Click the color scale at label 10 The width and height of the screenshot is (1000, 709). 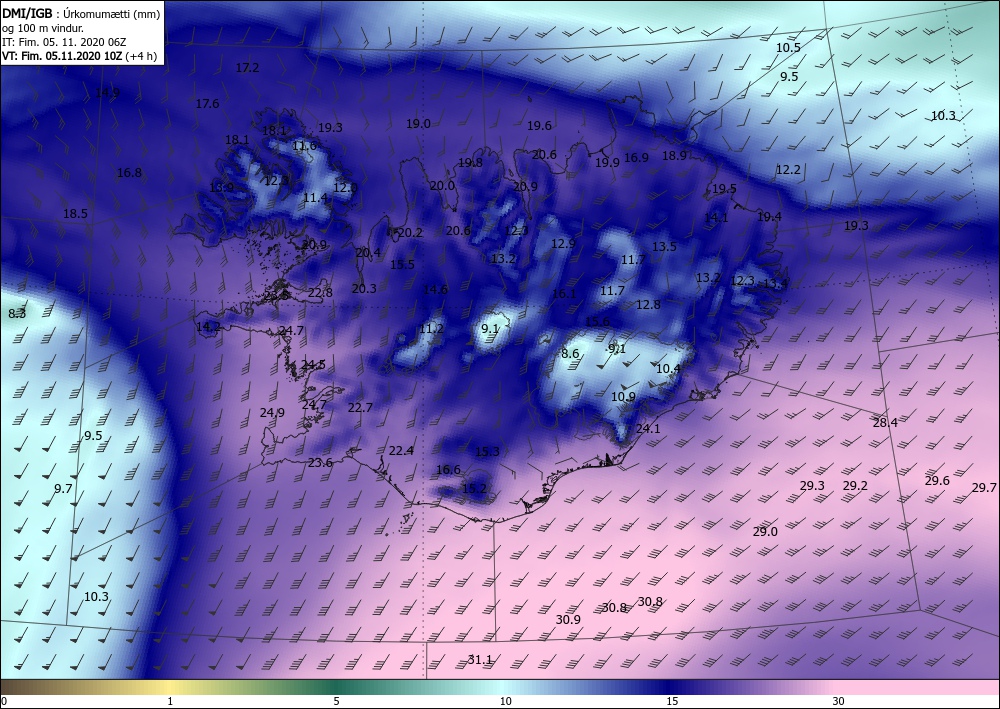click(x=506, y=701)
